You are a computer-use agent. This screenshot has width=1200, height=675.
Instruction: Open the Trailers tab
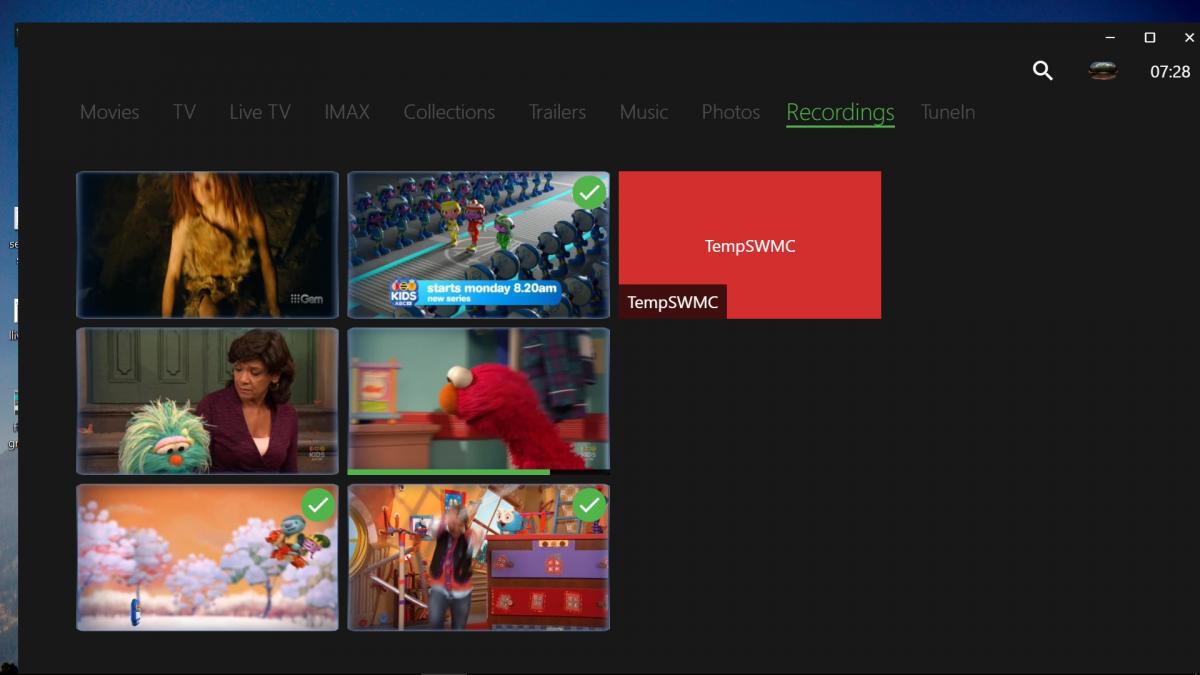(x=558, y=112)
